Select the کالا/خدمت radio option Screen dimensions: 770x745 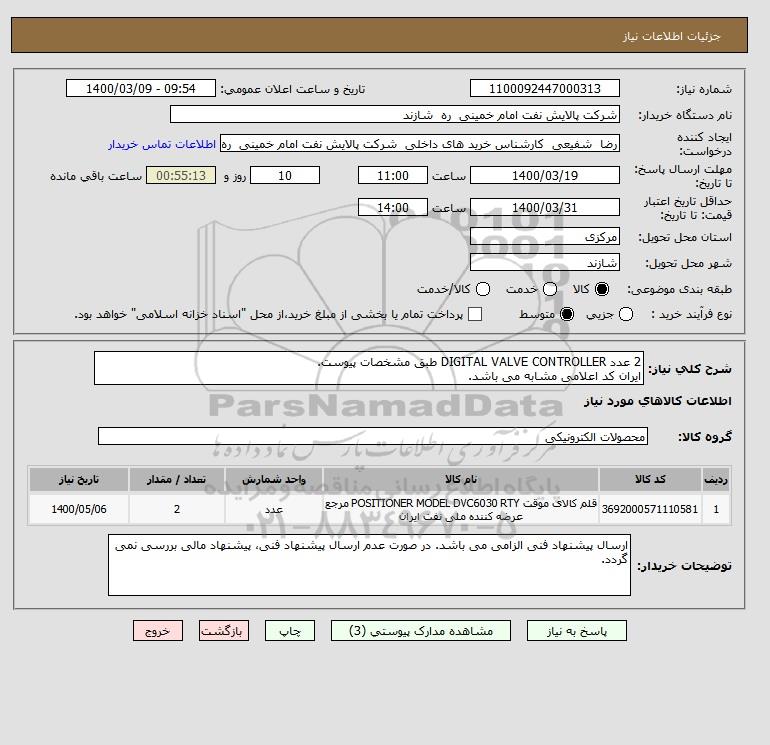point(483,289)
